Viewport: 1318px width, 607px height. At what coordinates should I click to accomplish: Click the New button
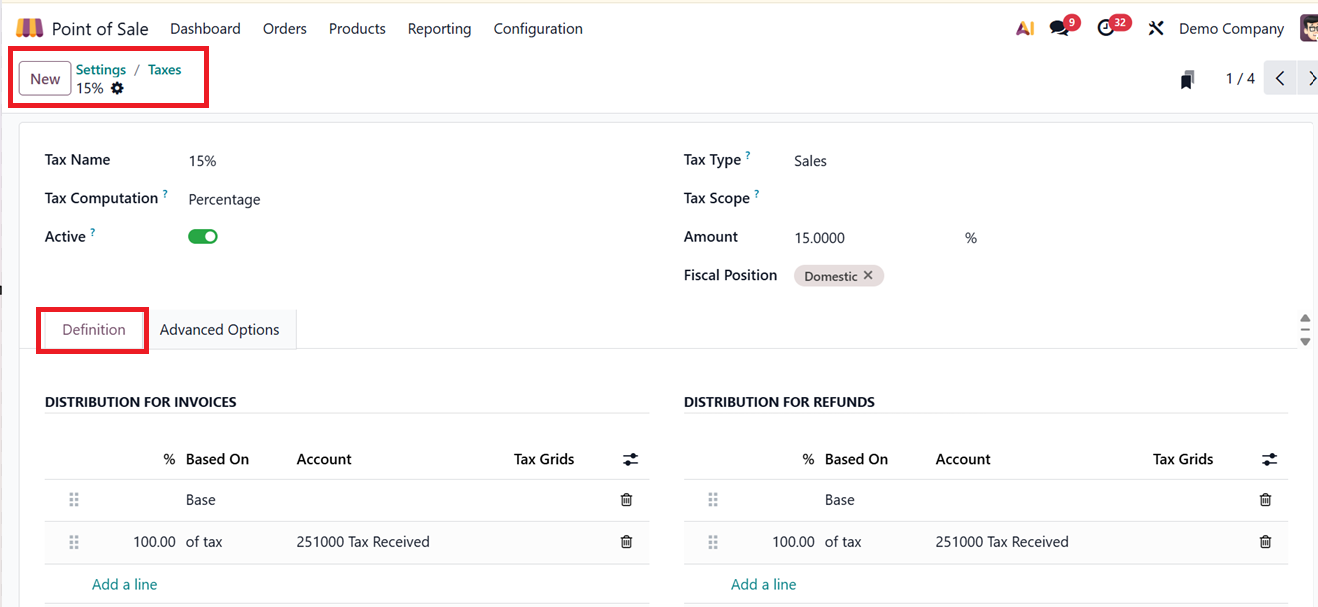(x=45, y=79)
